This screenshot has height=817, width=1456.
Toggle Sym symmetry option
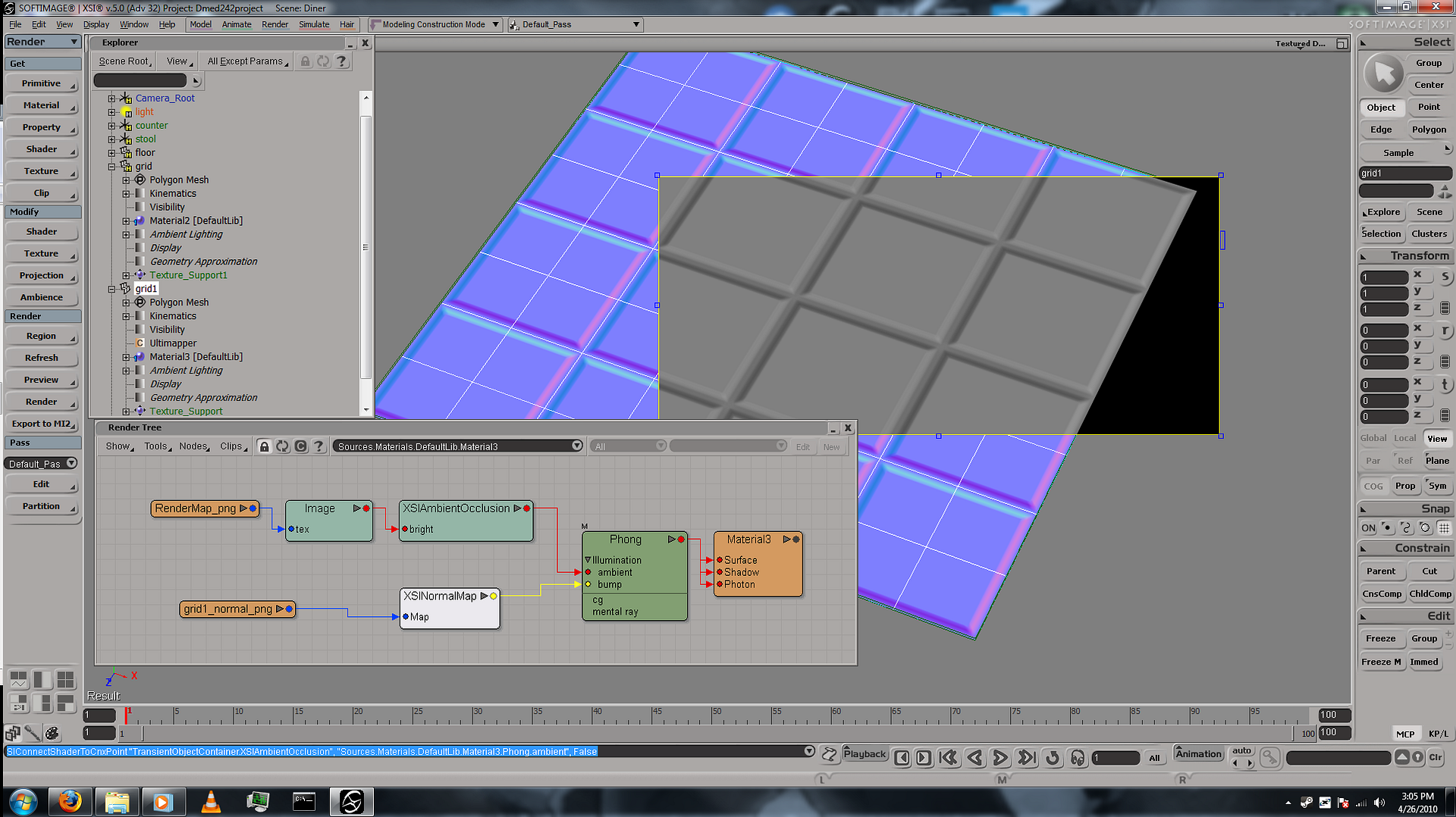coord(1437,486)
